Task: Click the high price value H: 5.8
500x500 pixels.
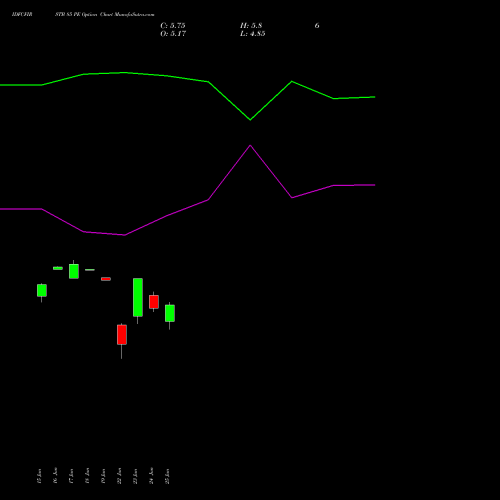Action: tap(251, 26)
